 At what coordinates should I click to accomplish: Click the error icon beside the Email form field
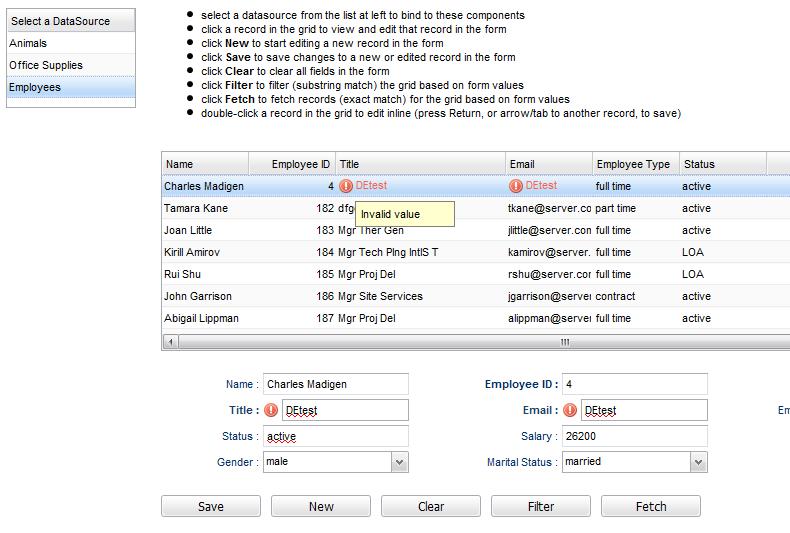click(570, 410)
